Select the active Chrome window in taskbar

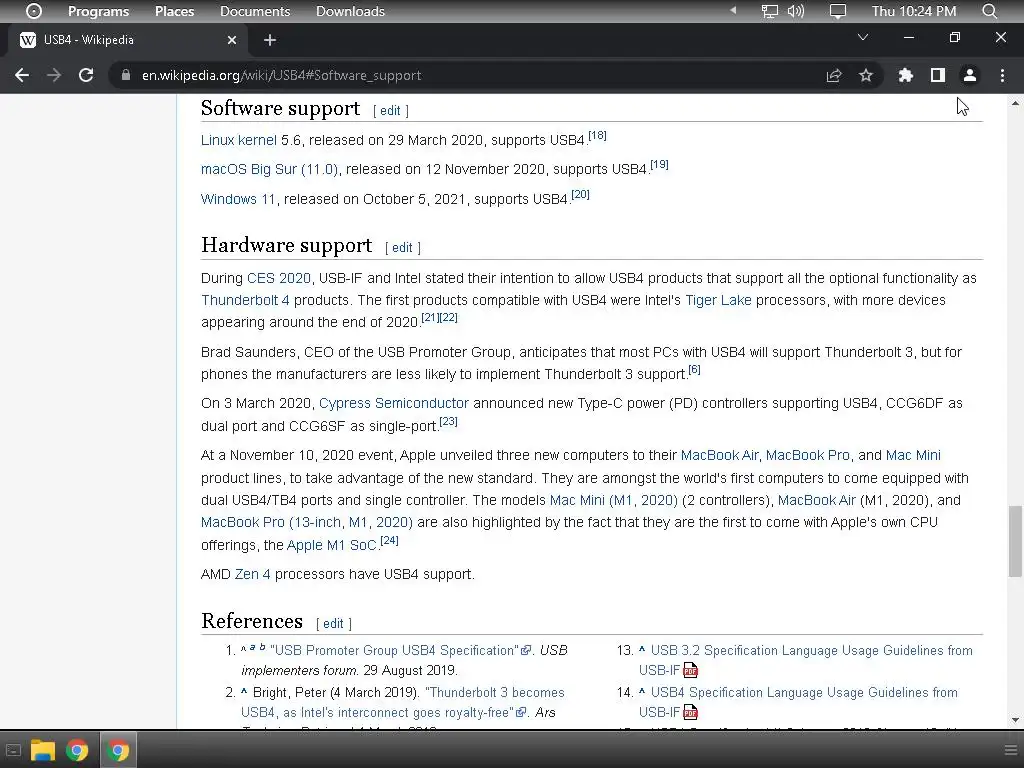point(118,750)
